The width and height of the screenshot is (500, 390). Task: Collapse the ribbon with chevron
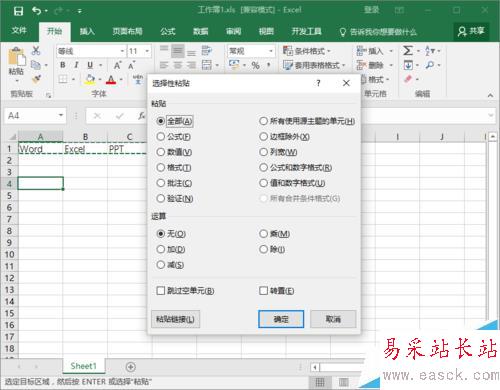pyautogui.click(x=490, y=95)
